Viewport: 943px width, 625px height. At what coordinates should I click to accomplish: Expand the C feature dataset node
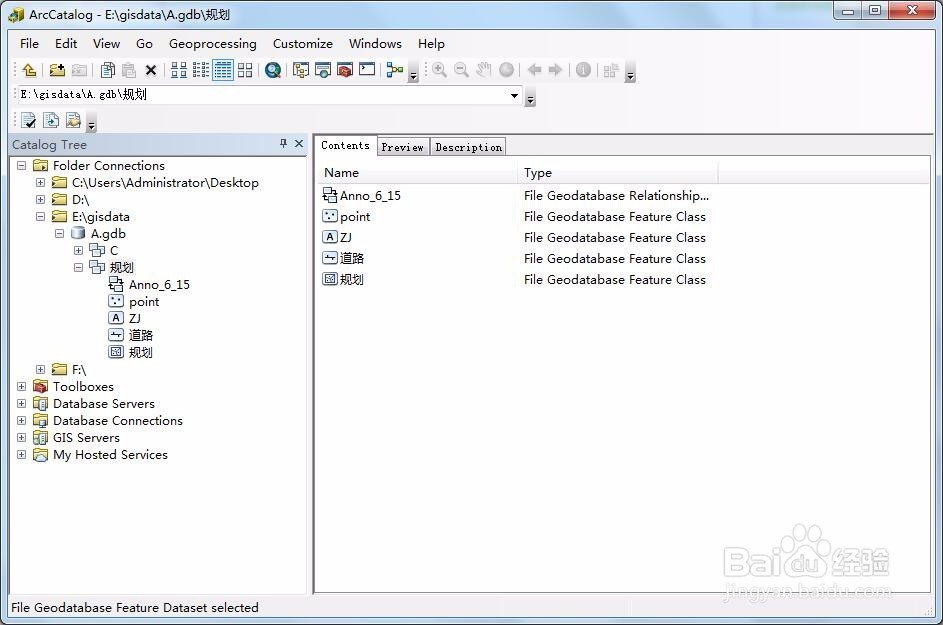coord(78,250)
